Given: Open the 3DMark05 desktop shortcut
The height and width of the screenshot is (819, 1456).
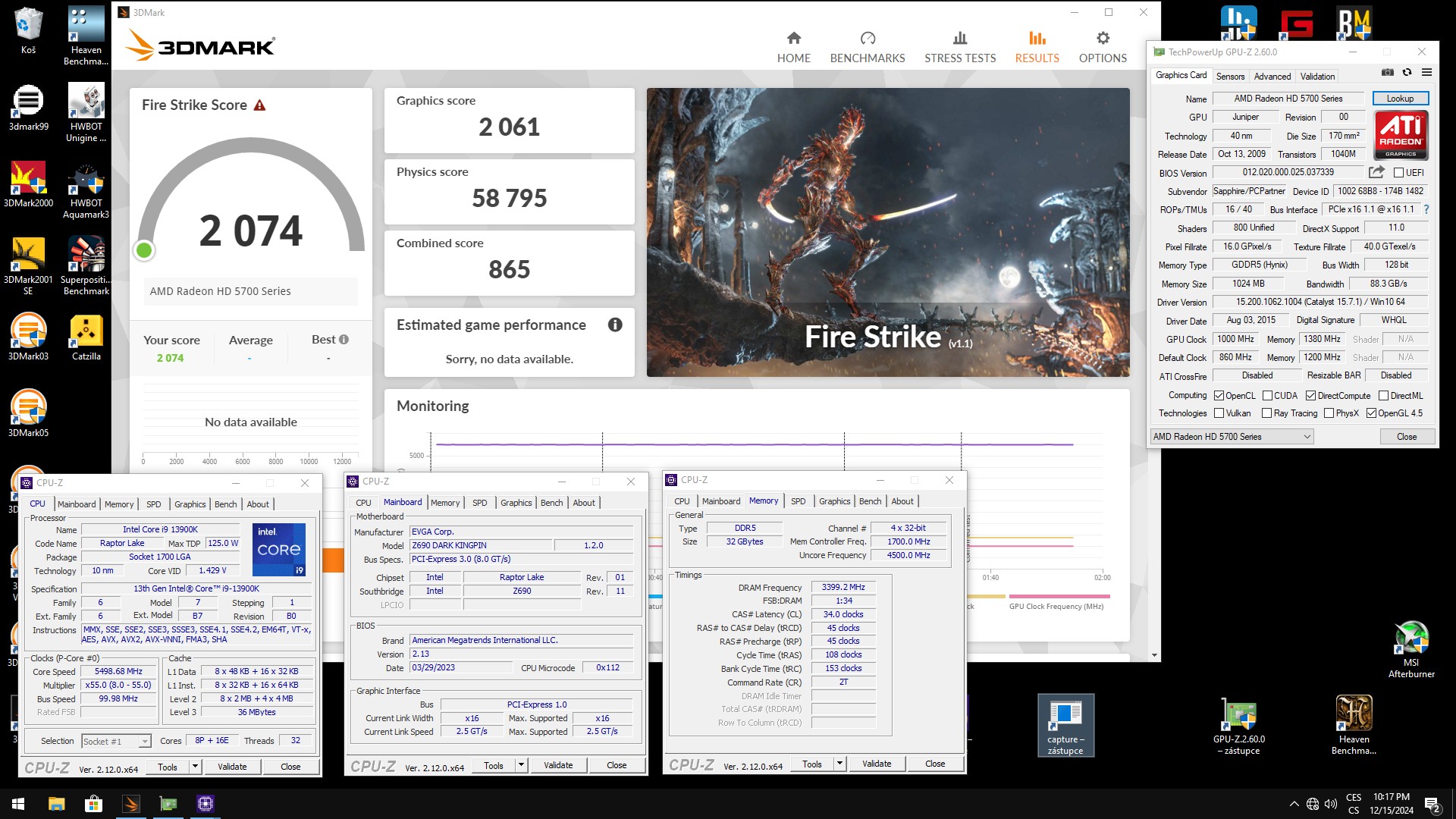Looking at the screenshot, I should pyautogui.click(x=28, y=413).
